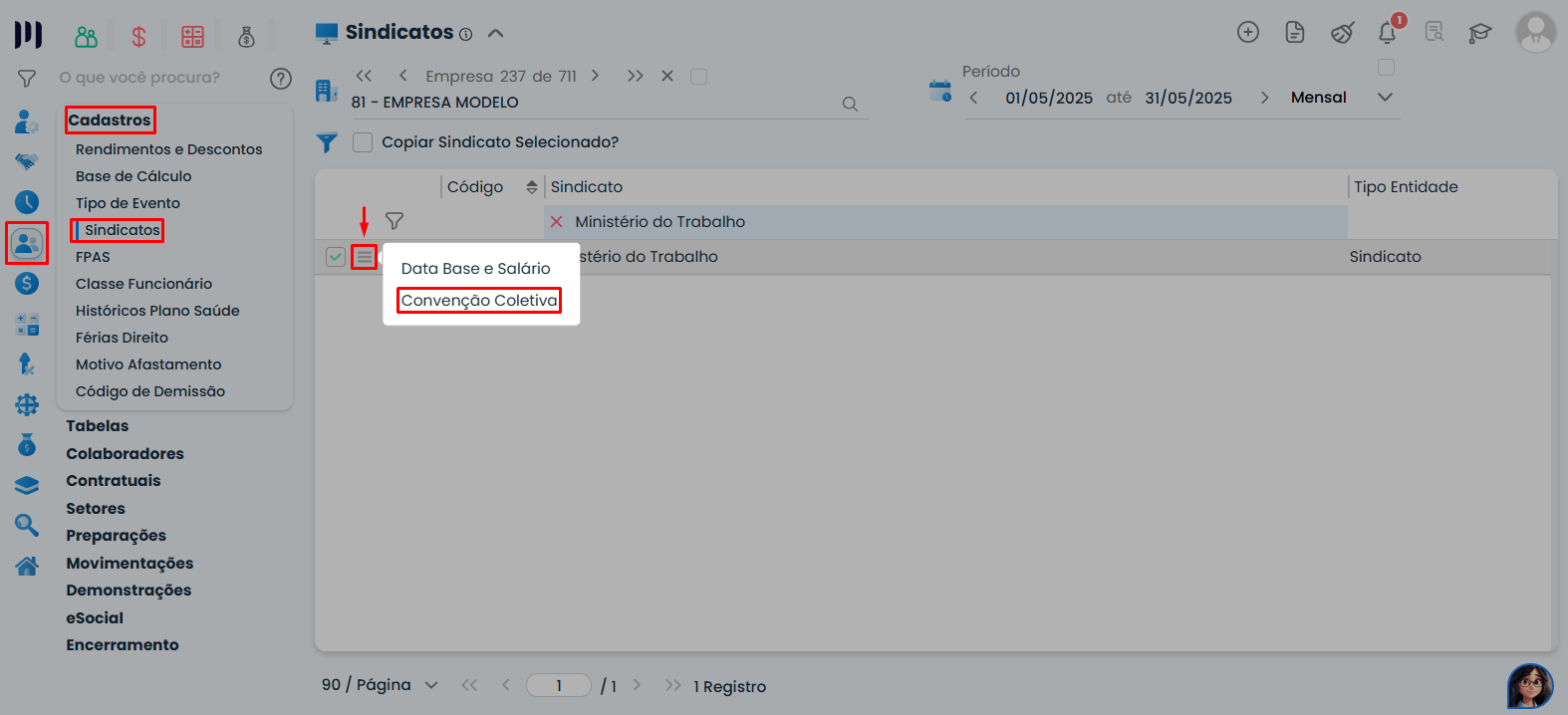Expand the Colaboradores section
The image size is (1568, 715).
[x=125, y=453]
